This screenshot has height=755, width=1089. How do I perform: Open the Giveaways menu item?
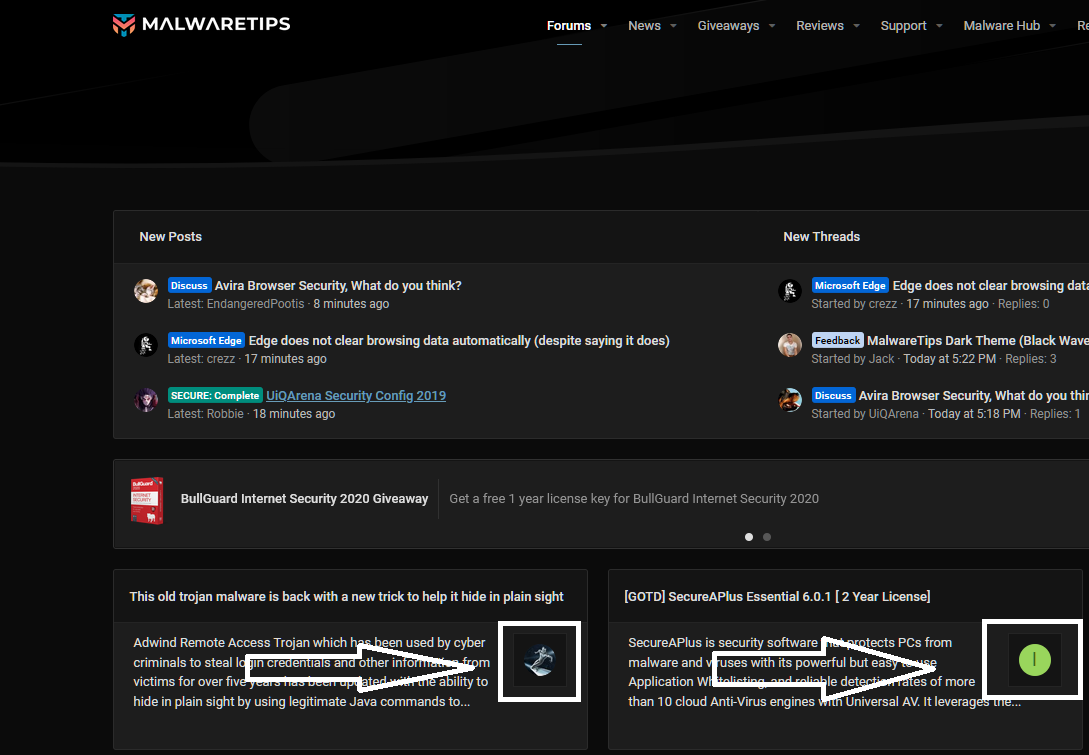[x=728, y=26]
